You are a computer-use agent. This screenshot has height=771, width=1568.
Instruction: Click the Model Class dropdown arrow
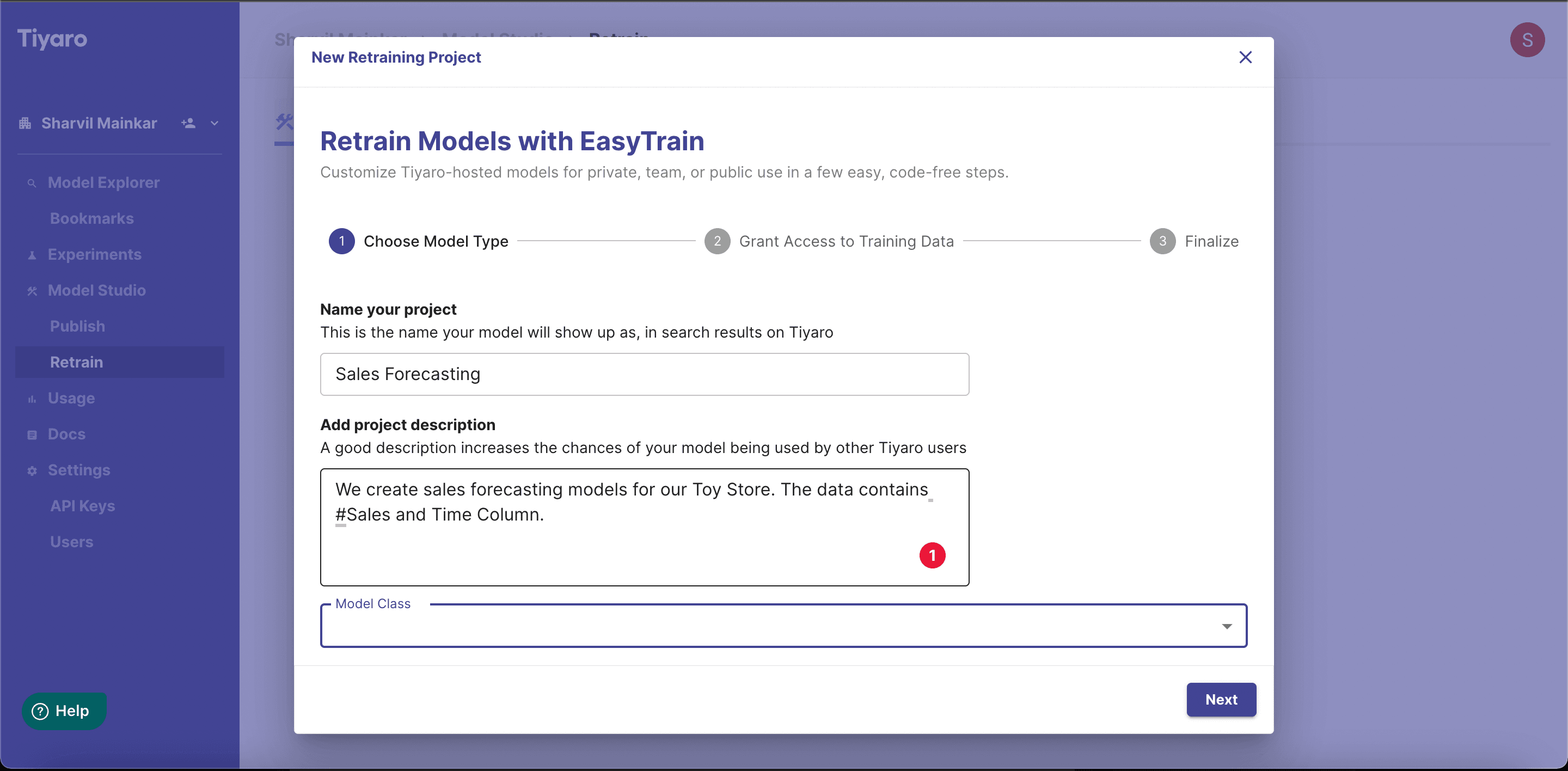(1227, 626)
